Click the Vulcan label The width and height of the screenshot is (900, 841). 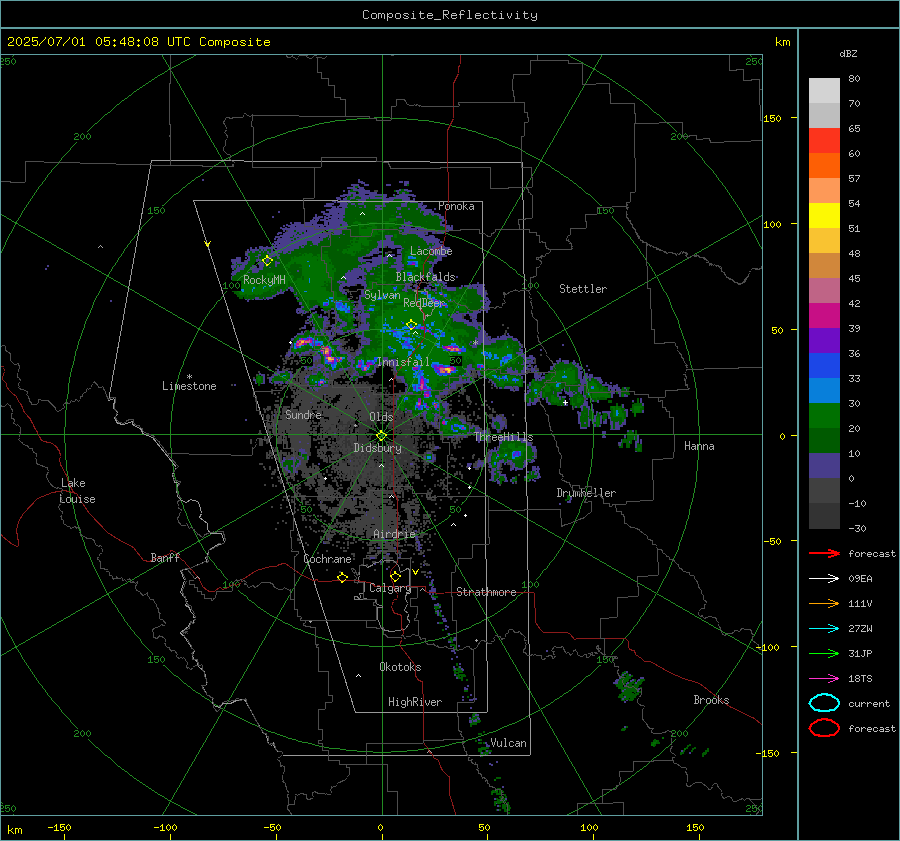coord(508,743)
